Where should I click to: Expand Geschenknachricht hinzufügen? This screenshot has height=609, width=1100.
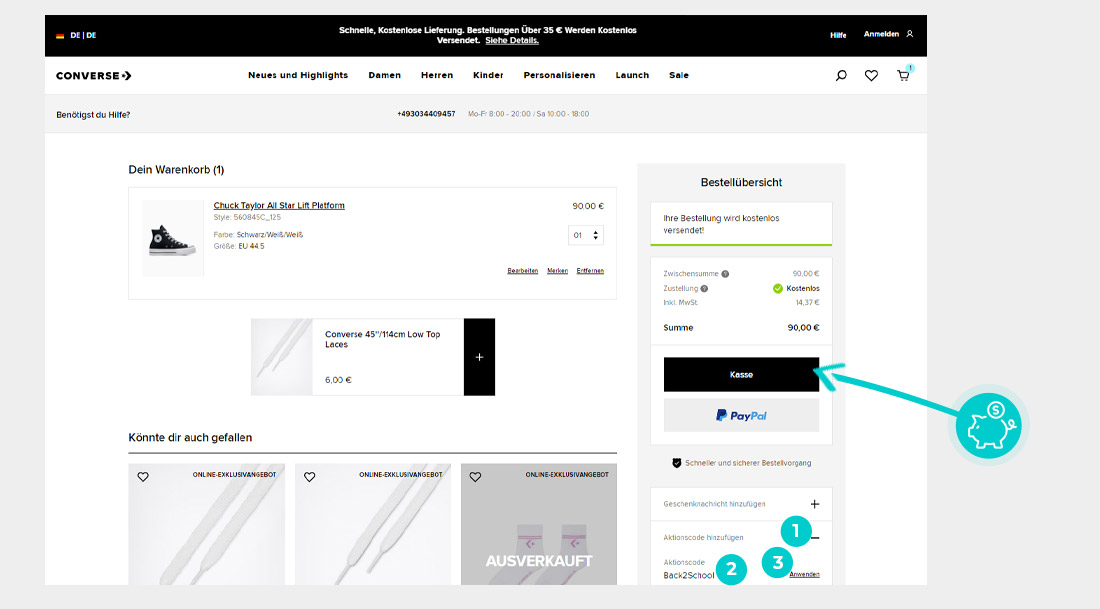(814, 504)
